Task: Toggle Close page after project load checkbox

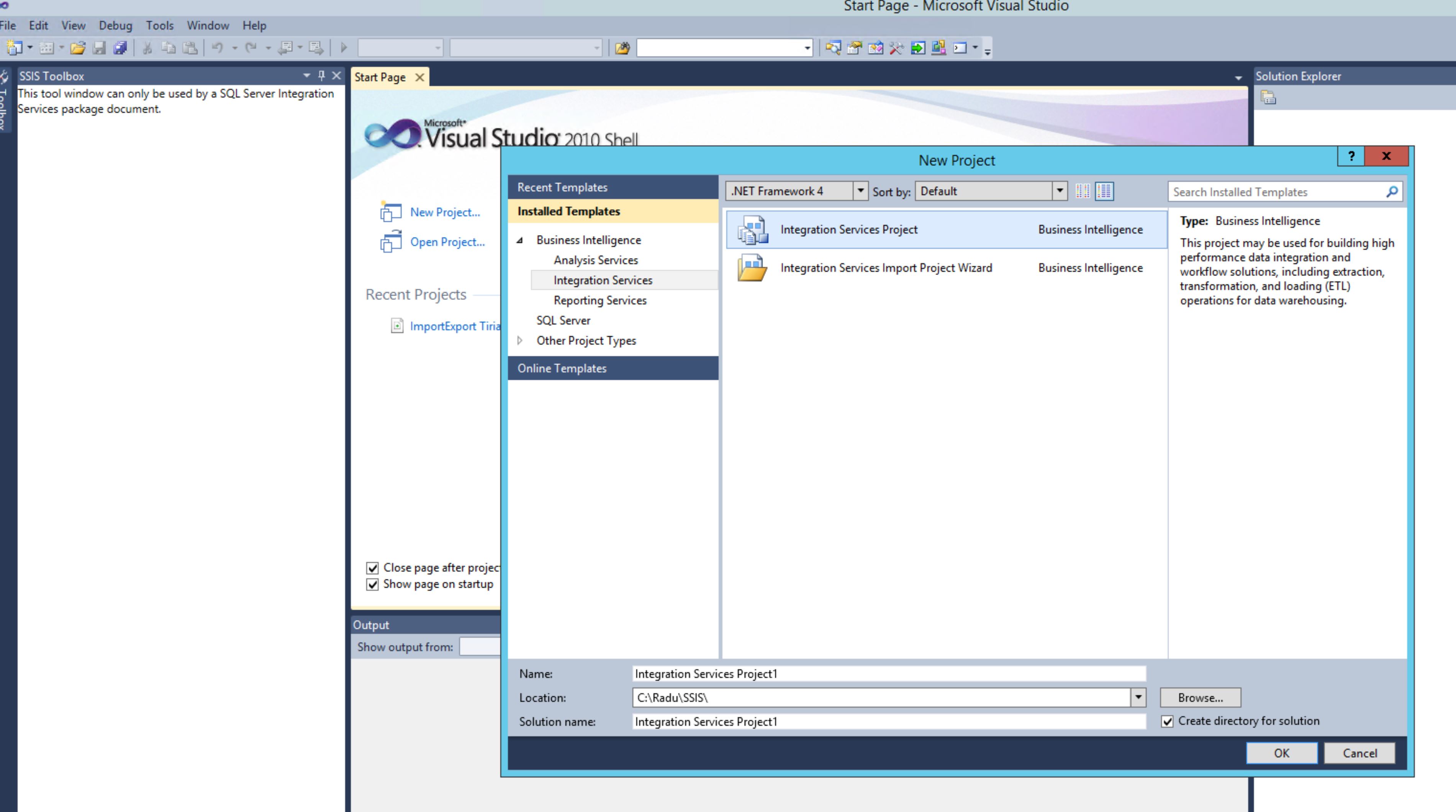Action: click(372, 568)
